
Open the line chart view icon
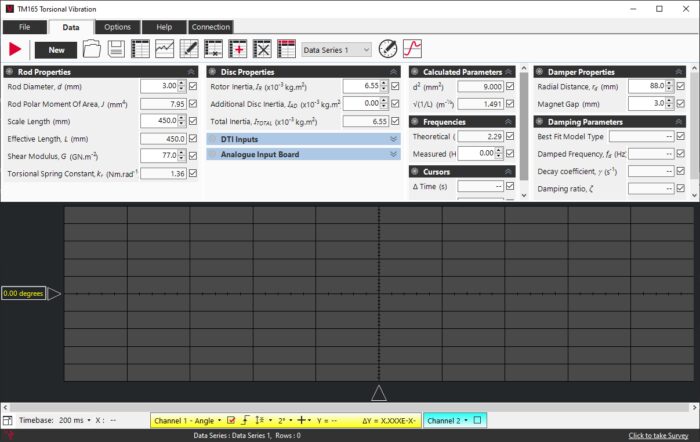click(164, 49)
